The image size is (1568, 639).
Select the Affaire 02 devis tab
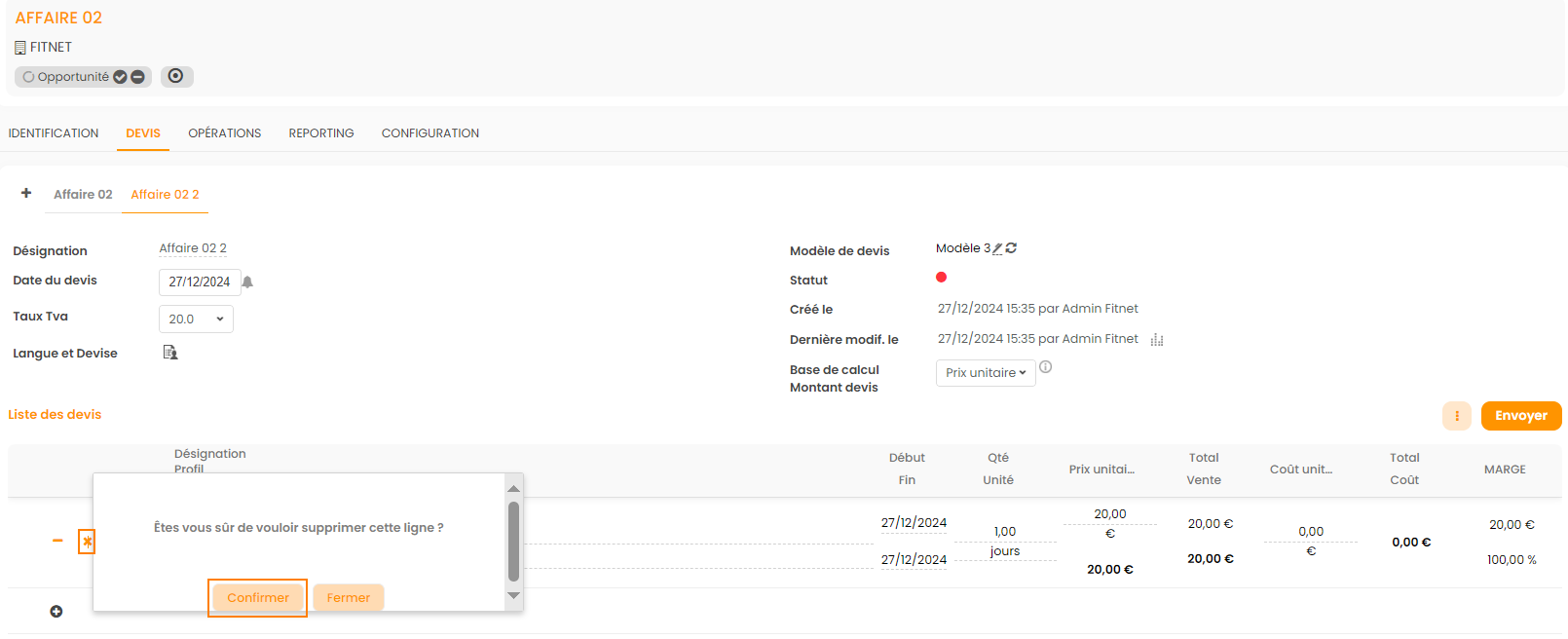click(83, 195)
